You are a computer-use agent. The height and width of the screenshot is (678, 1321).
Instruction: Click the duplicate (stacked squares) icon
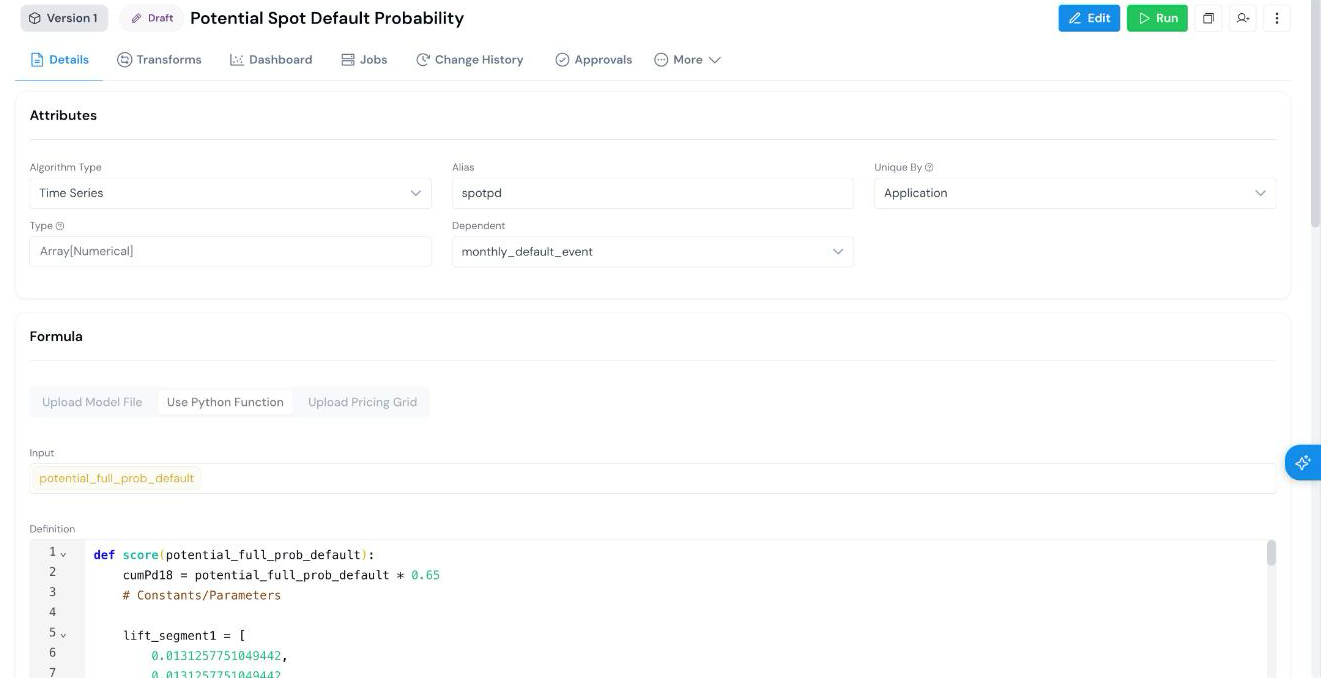coord(1208,18)
